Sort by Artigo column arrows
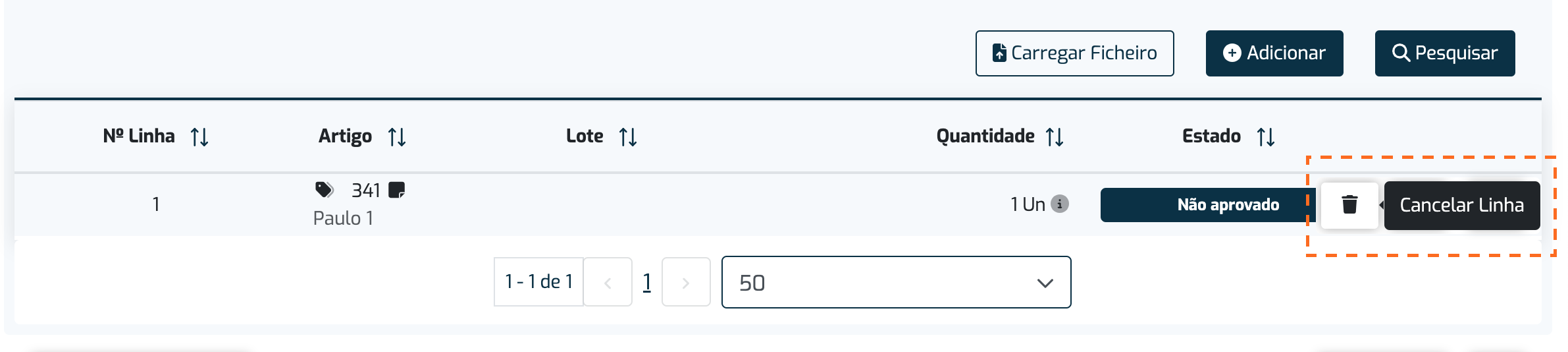This screenshot has width=1568, height=352. [x=397, y=137]
